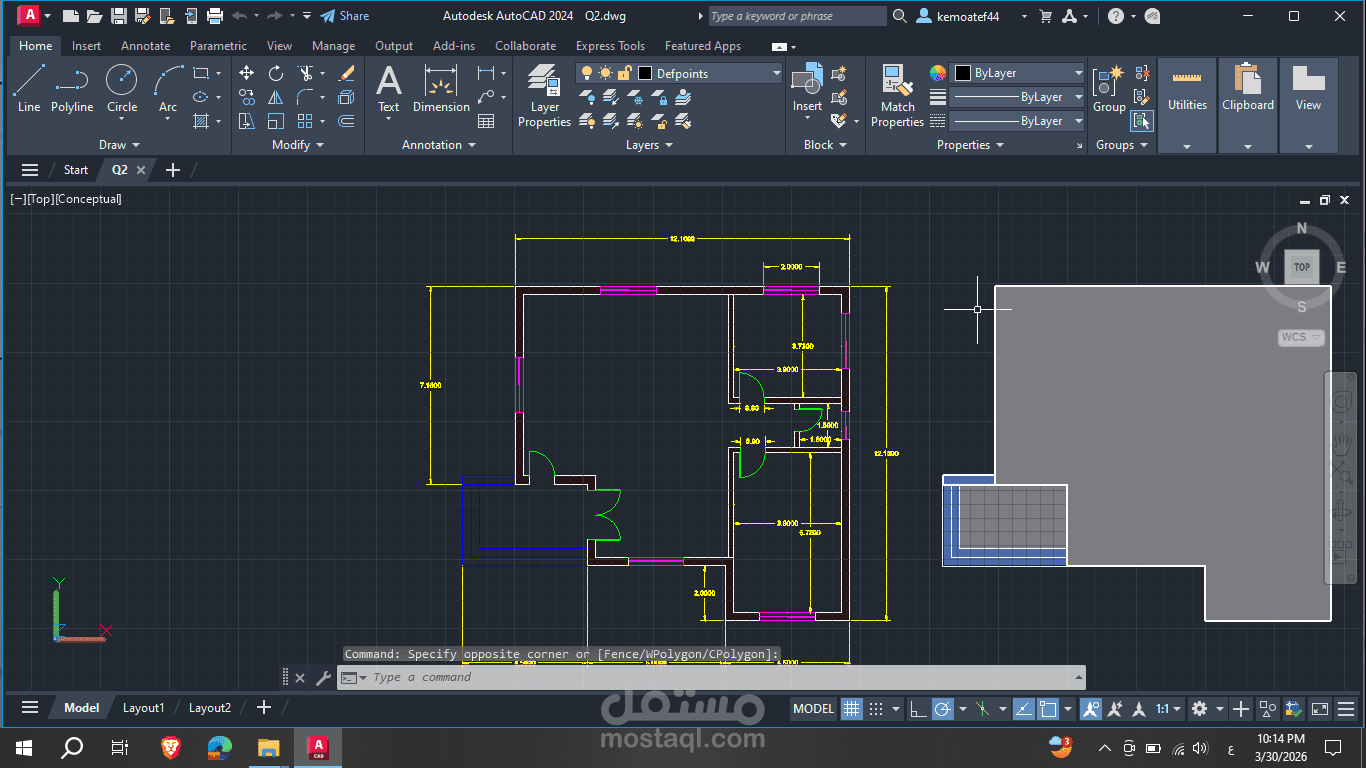This screenshot has height=768, width=1366.
Task: Expand the Modify panel dropdown
Action: [318, 144]
